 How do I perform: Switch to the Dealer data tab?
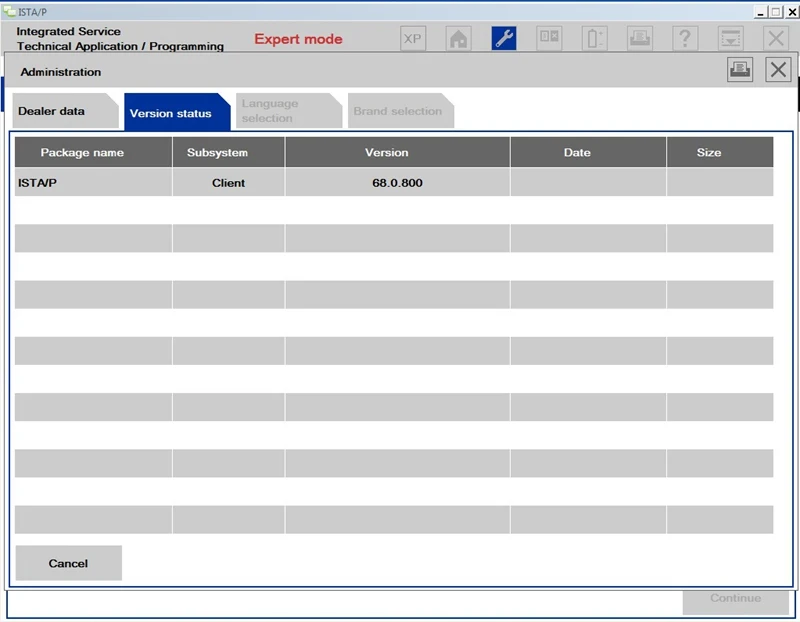(x=65, y=111)
